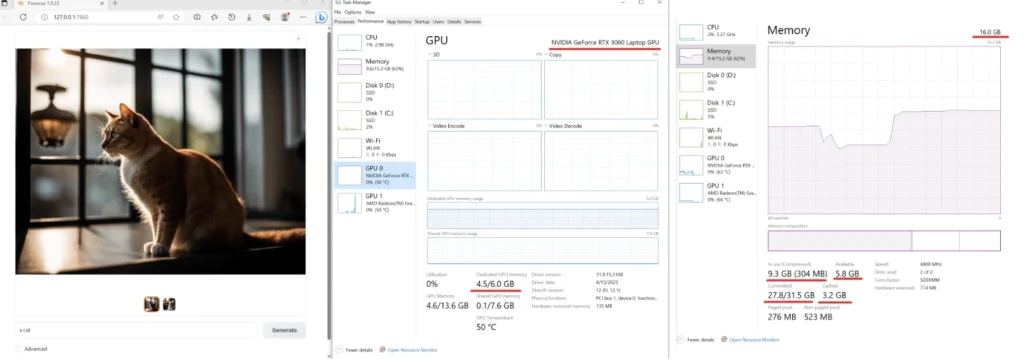Viewport: 1024px width, 361px height.
Task: Open Read Aloud in the address bar
Action: tap(161, 17)
